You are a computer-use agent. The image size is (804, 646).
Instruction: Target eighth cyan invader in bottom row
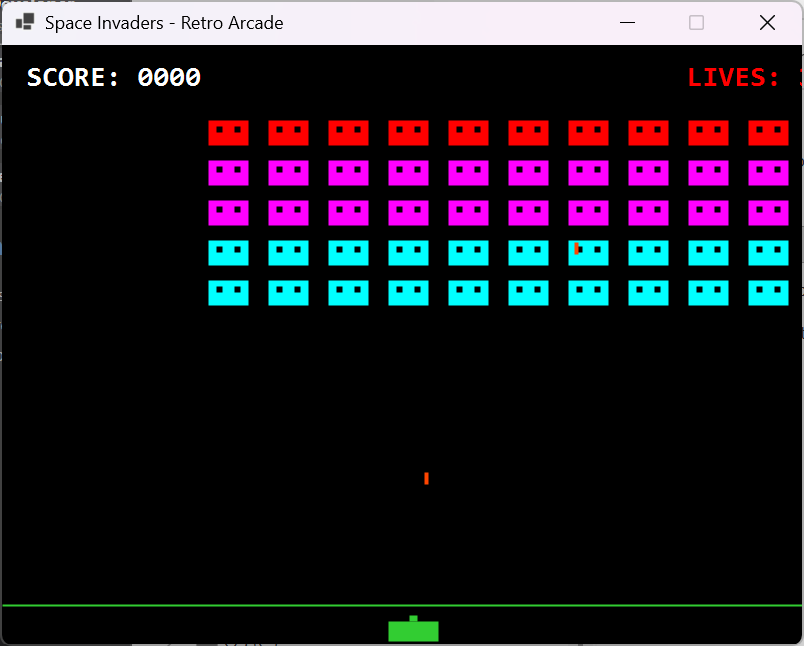(x=649, y=293)
